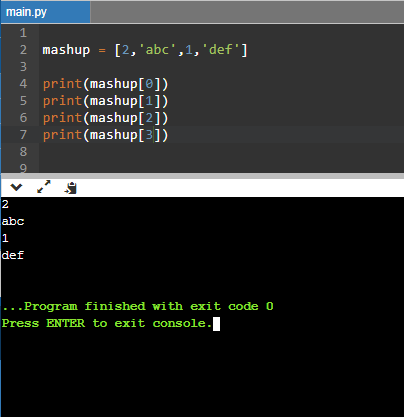Click line number 7 in the gutter

pyautogui.click(x=23, y=135)
